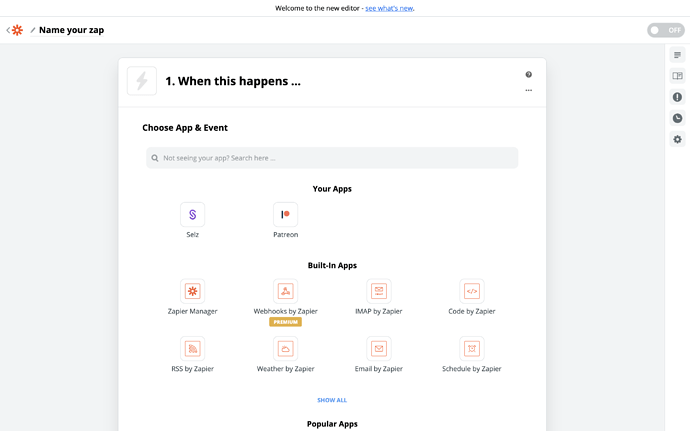Select the Patreon app icon
The image size is (690, 431).
(285, 214)
